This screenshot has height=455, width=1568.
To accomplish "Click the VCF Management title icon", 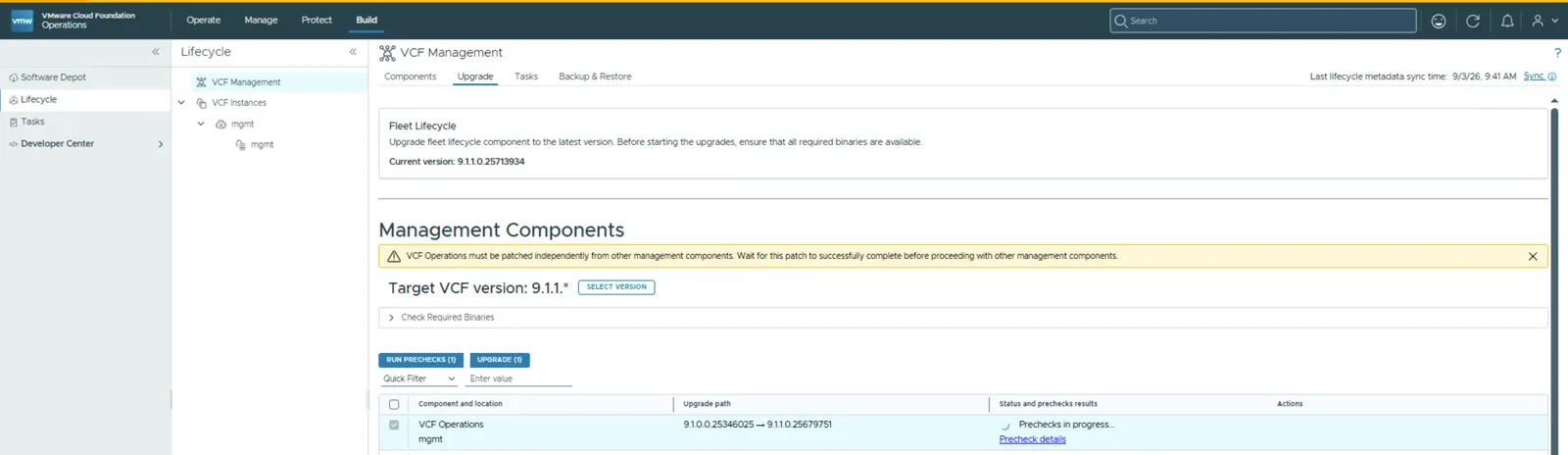I will pos(387,53).
